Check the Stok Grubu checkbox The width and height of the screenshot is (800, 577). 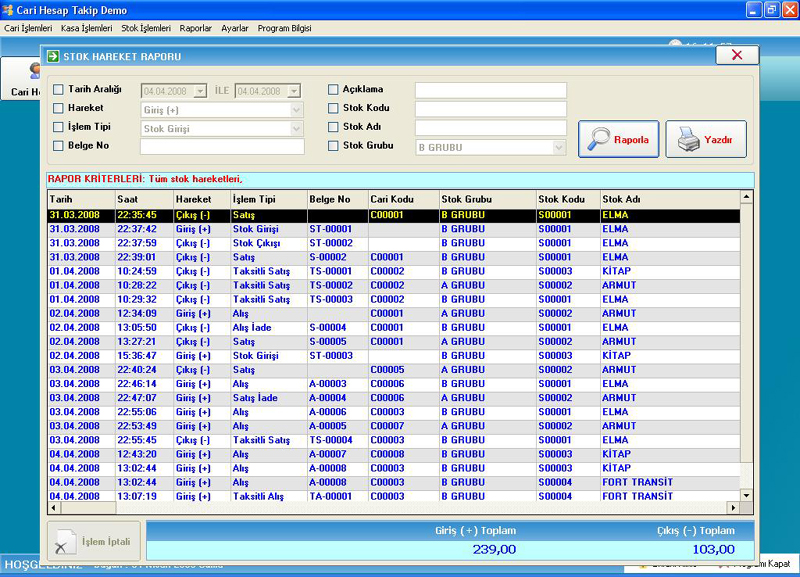(x=333, y=146)
